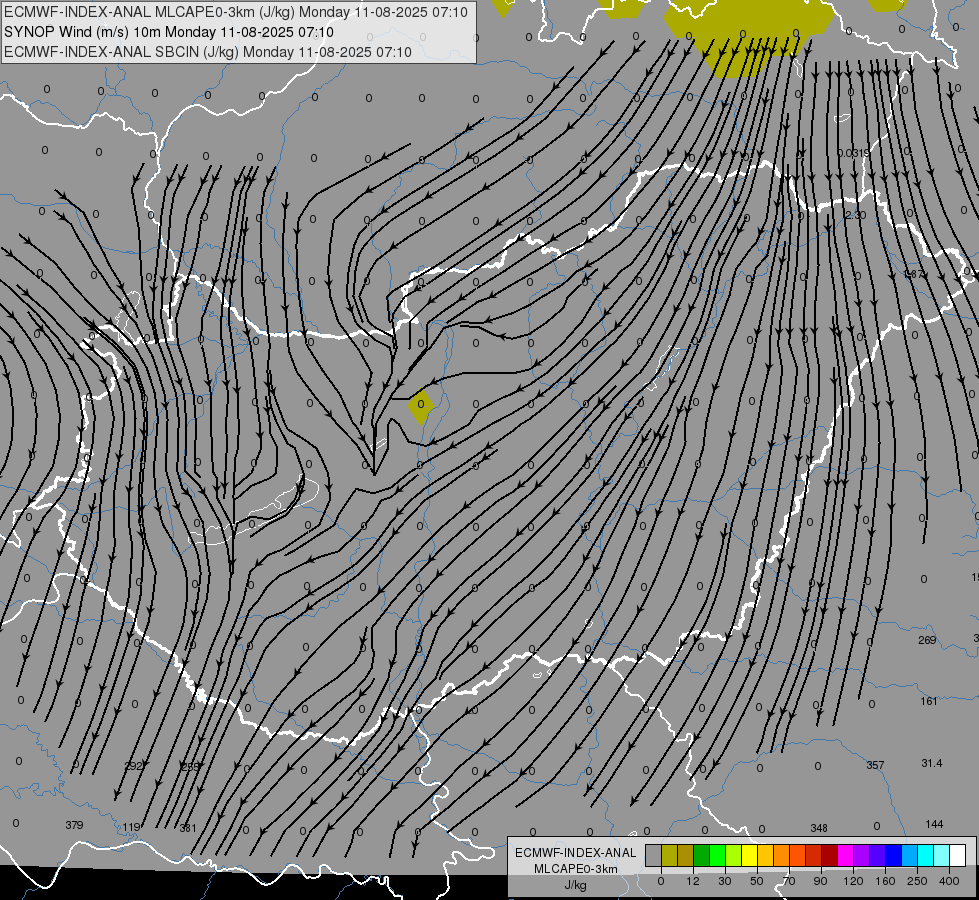979x900 pixels.
Task: Click the 'J/kg' unit label in the legend
Action: [x=575, y=885]
